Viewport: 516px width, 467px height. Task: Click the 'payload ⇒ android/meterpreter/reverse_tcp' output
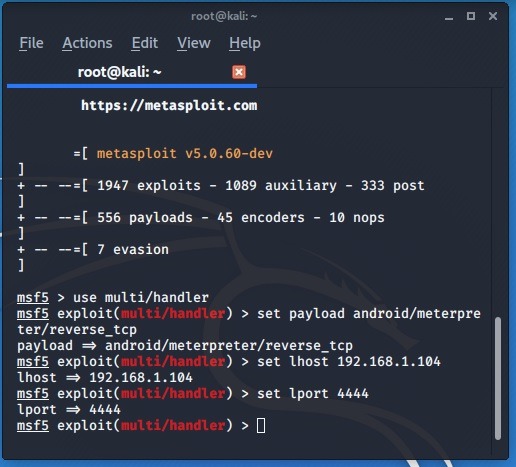pos(185,345)
